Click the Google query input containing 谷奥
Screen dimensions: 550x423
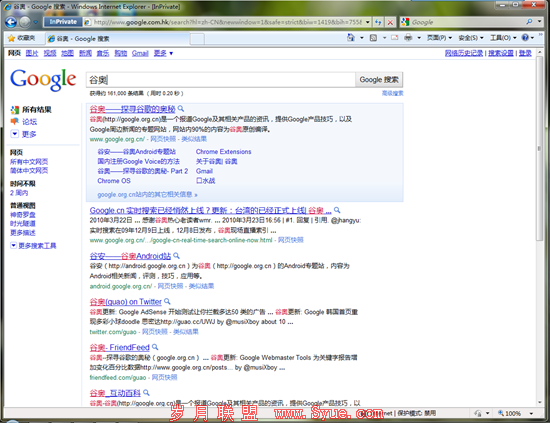click(x=221, y=80)
